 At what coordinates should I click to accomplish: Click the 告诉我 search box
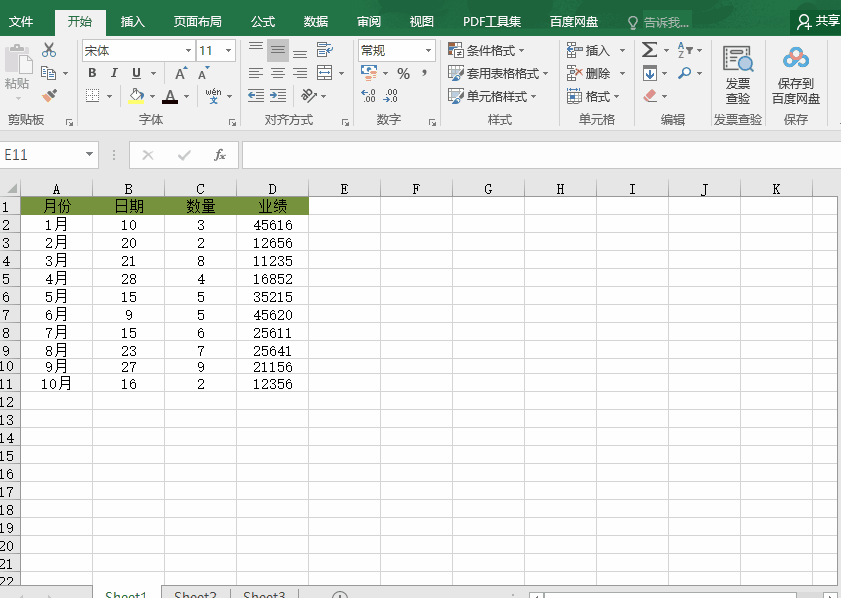pyautogui.click(x=659, y=22)
